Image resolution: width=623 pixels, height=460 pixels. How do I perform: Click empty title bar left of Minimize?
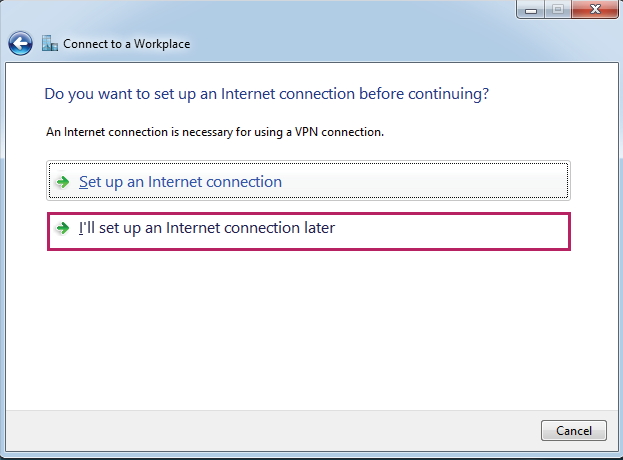pyautogui.click(x=300, y=10)
